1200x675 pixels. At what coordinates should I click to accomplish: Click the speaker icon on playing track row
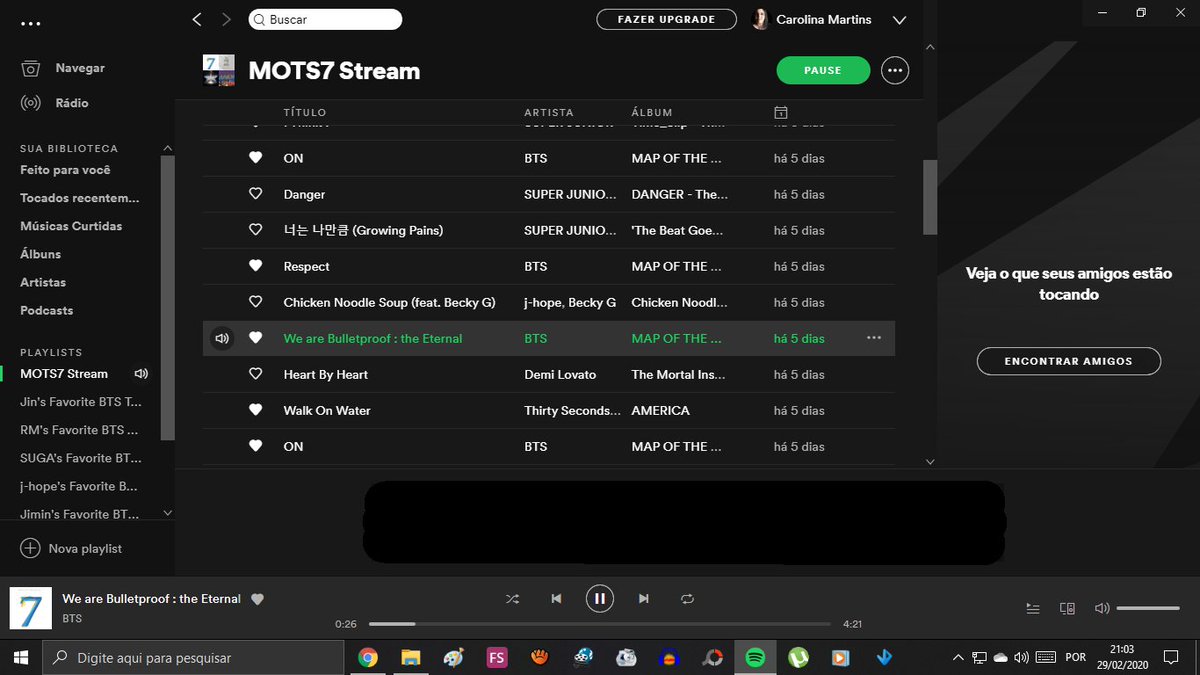point(222,338)
